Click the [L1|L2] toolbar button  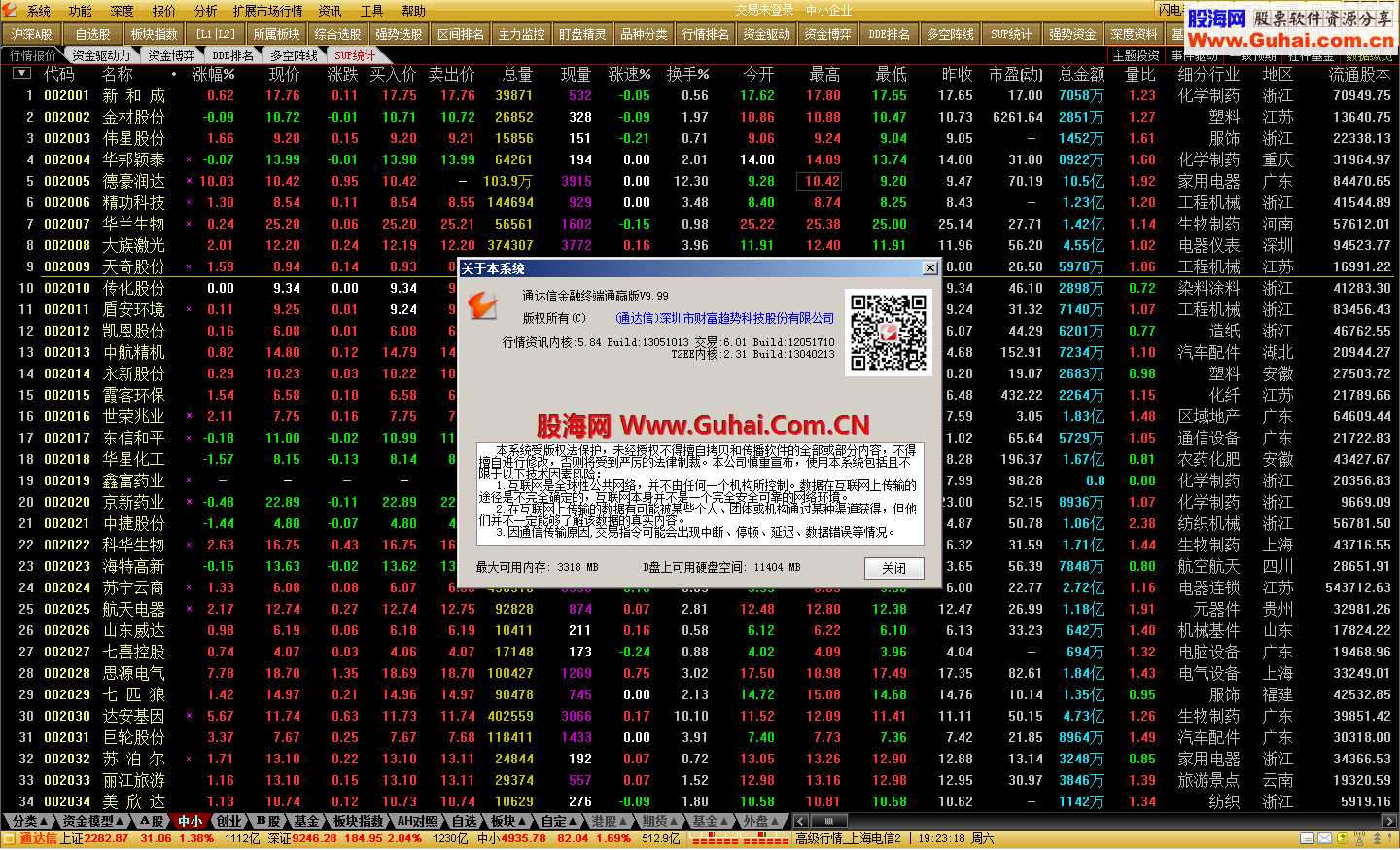(216, 34)
